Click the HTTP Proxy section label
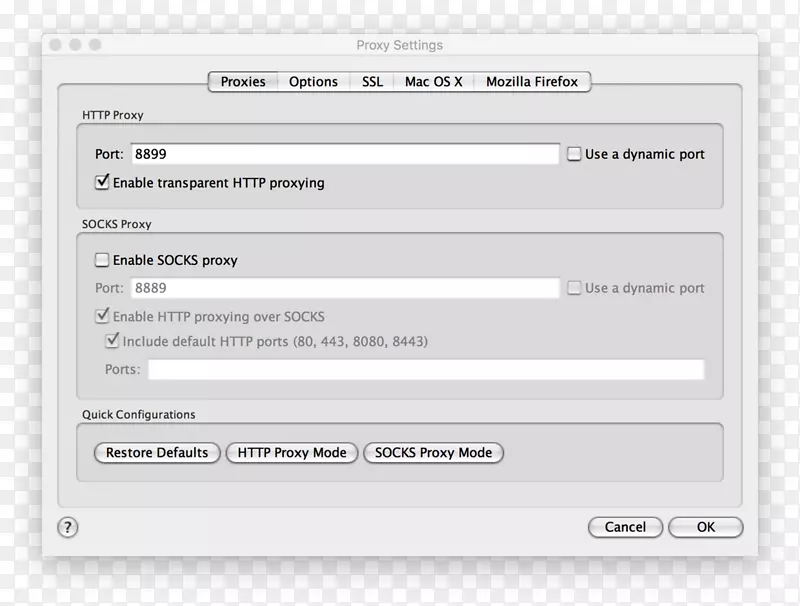800x606 pixels. pyautogui.click(x=113, y=115)
